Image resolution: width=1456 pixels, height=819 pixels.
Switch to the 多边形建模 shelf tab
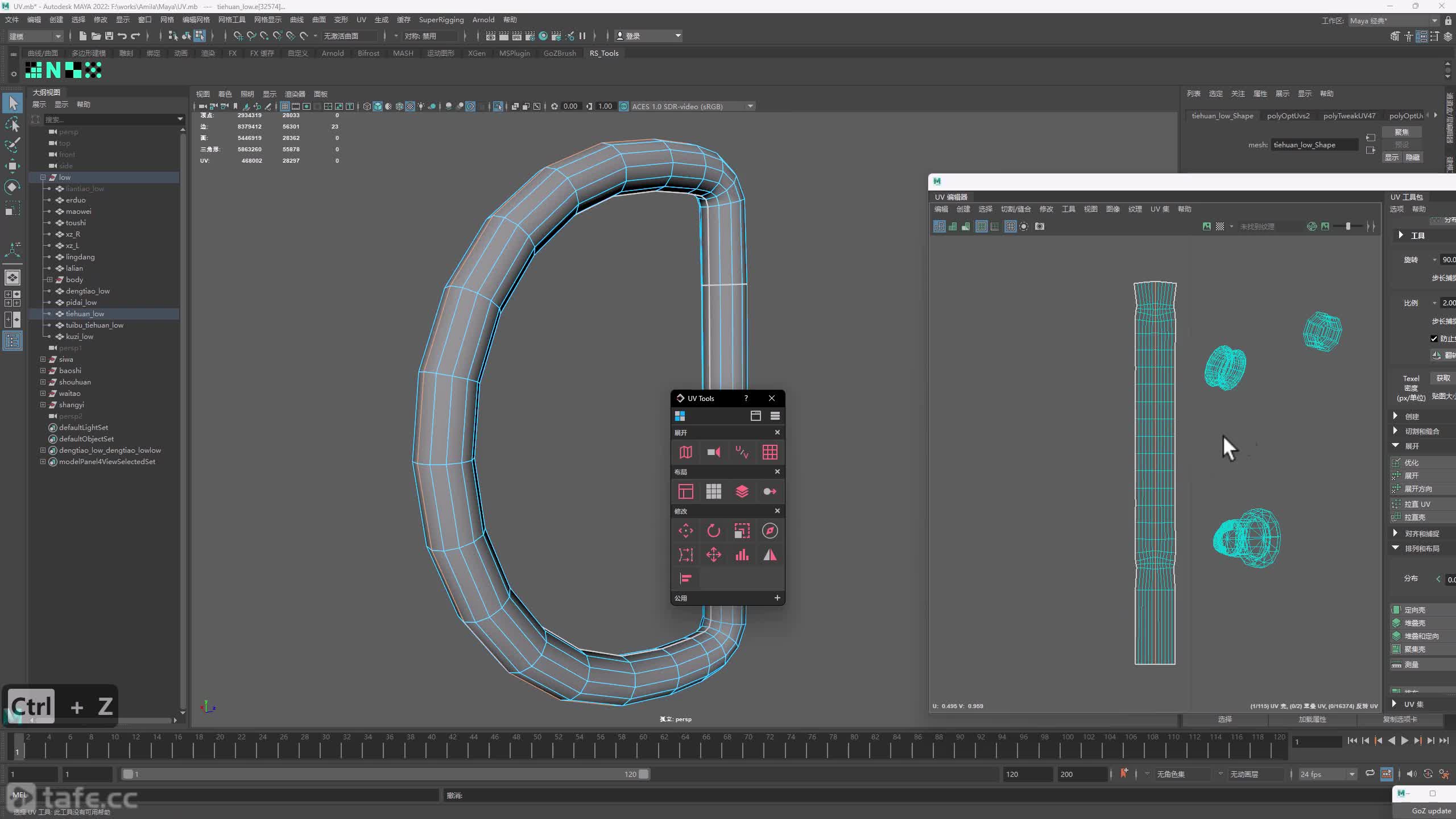[x=88, y=53]
